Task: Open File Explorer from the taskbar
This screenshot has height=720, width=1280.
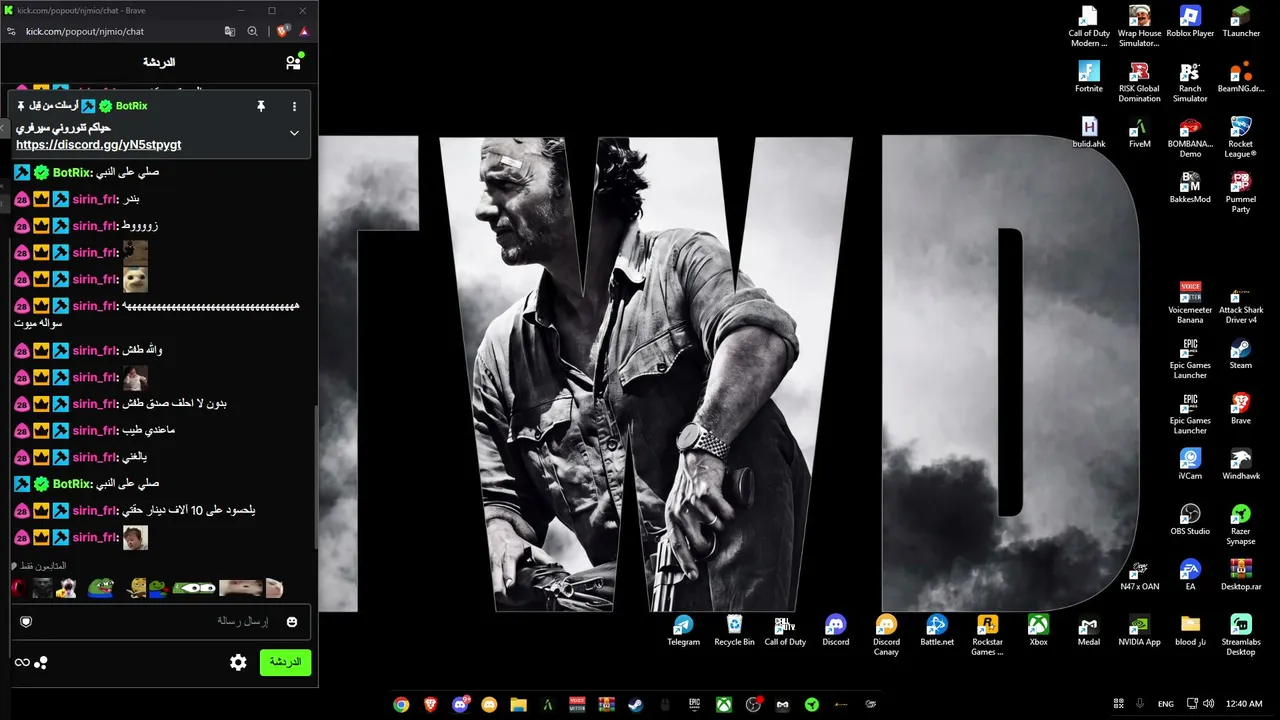Action: tap(518, 704)
